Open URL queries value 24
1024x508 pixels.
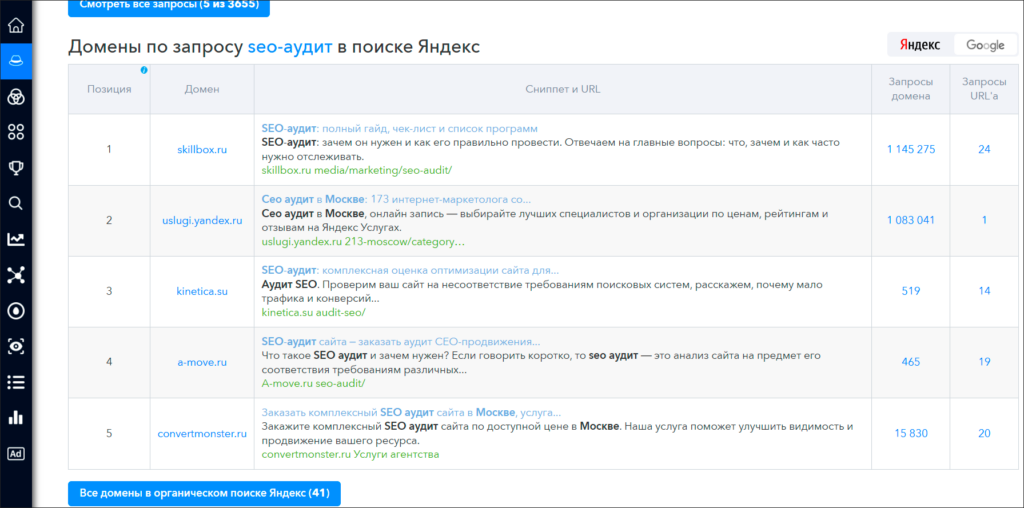tap(984, 150)
